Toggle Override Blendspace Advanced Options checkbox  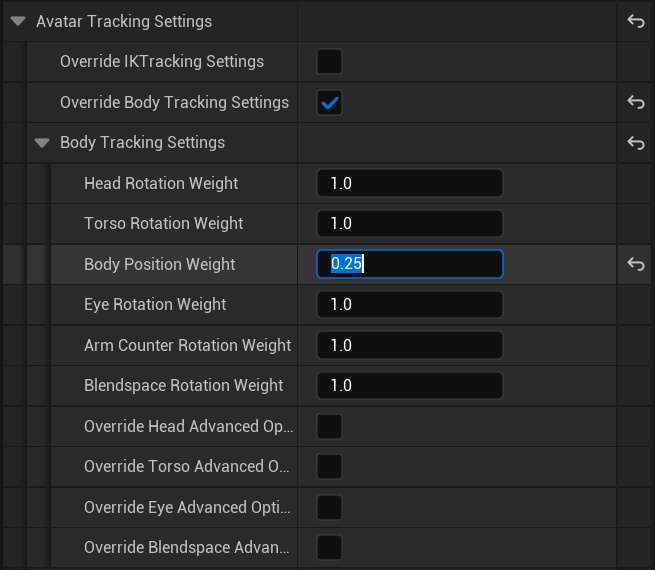[329, 548]
